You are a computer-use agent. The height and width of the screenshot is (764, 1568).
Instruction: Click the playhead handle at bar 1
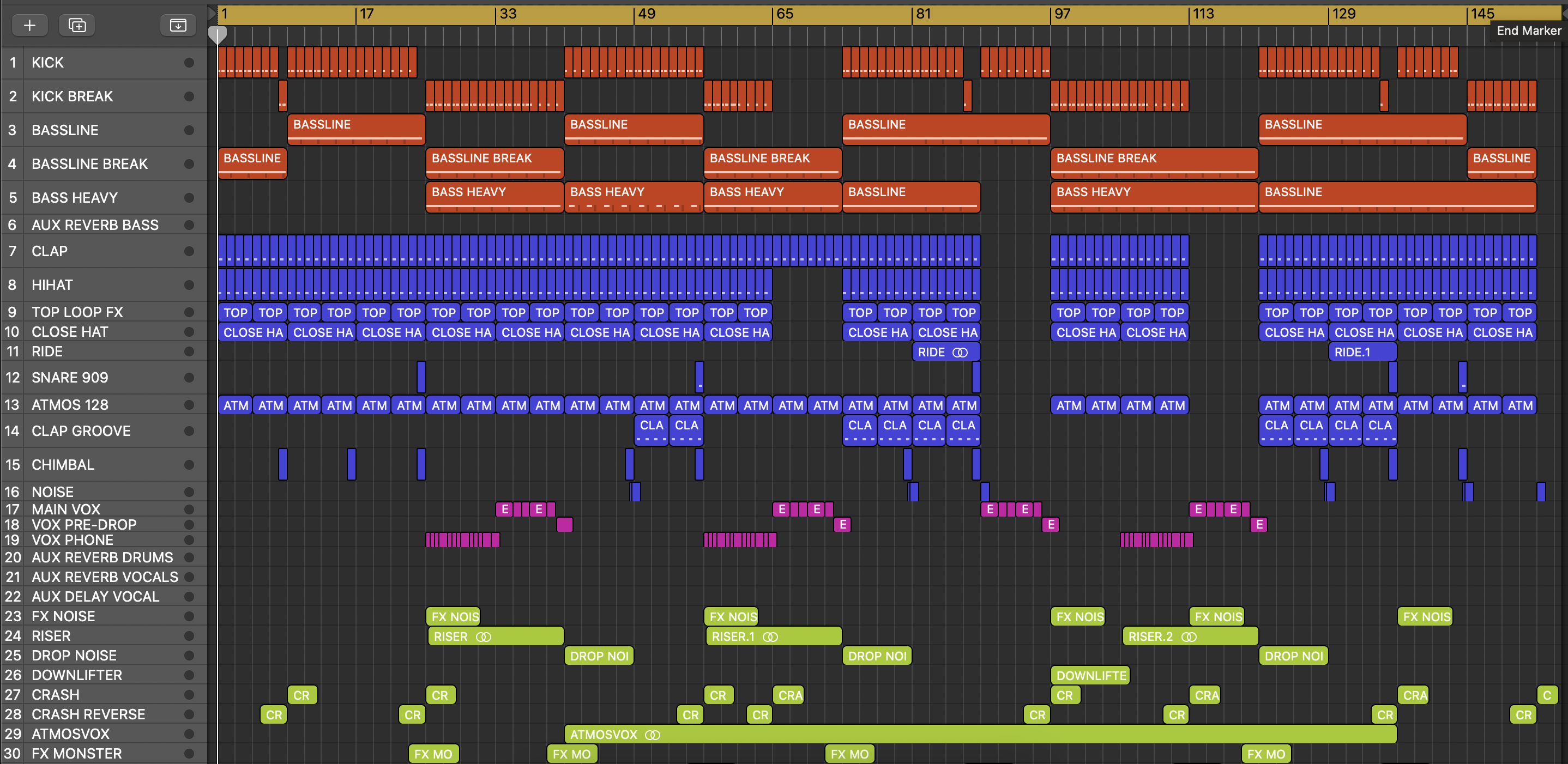(x=218, y=35)
